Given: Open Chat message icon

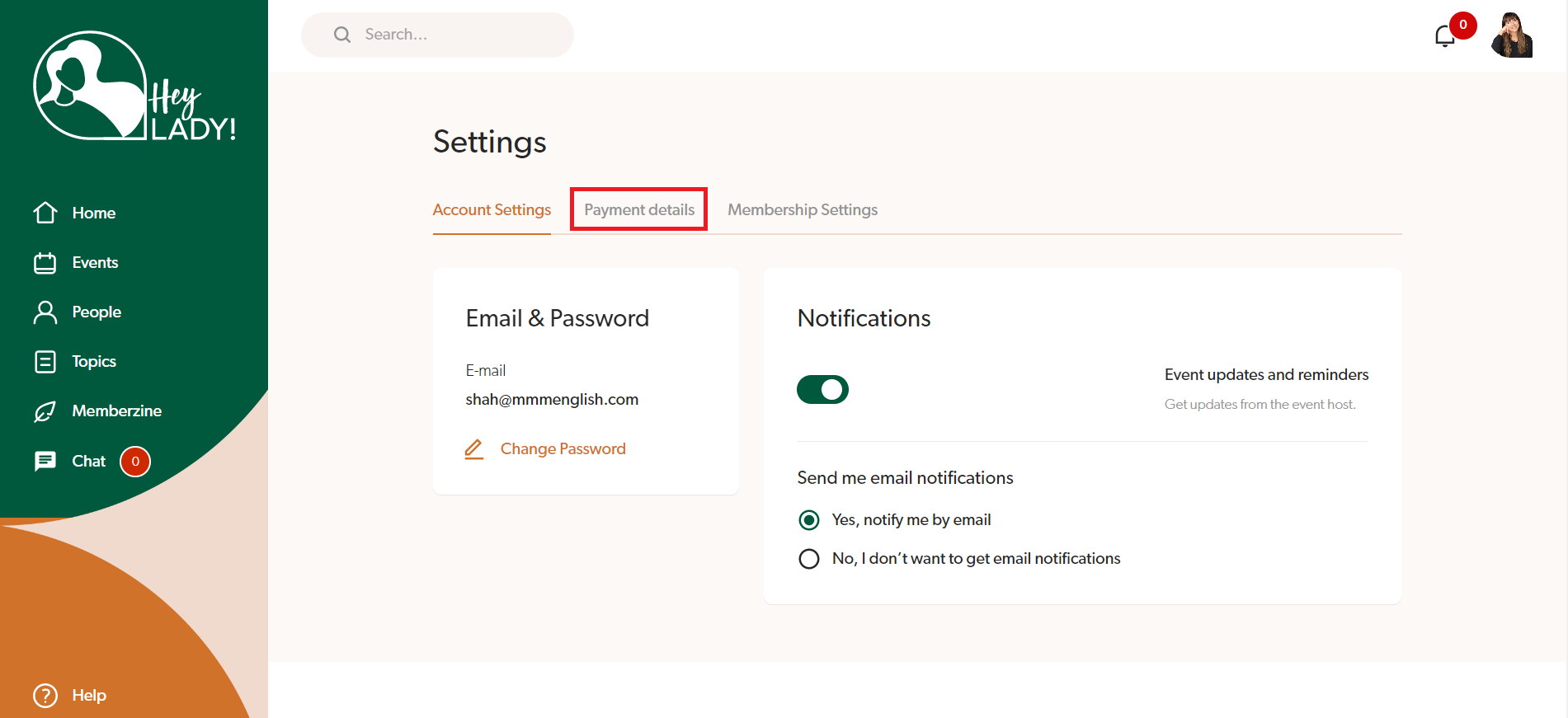Looking at the screenshot, I should point(45,461).
